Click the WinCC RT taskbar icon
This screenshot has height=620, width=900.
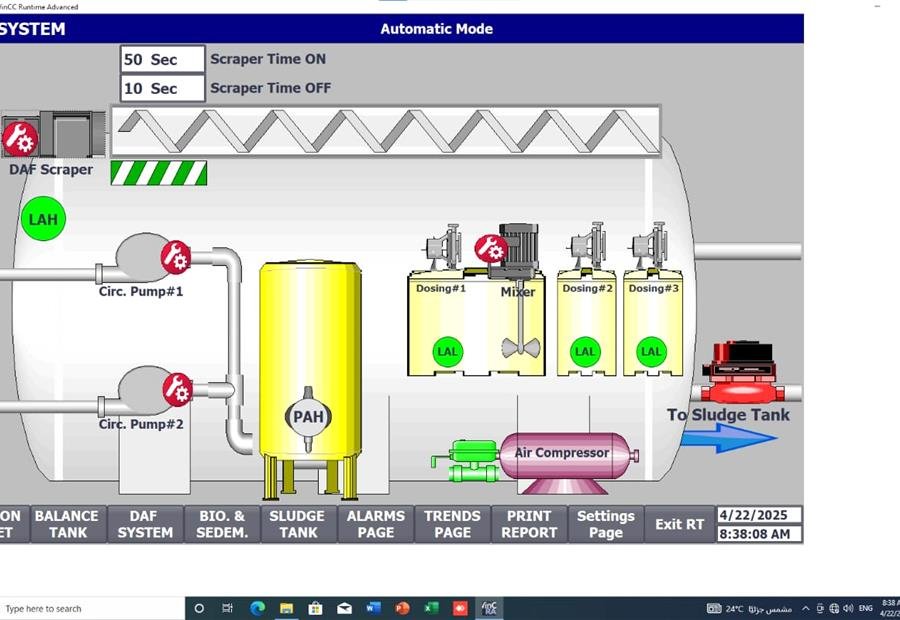[x=489, y=608]
